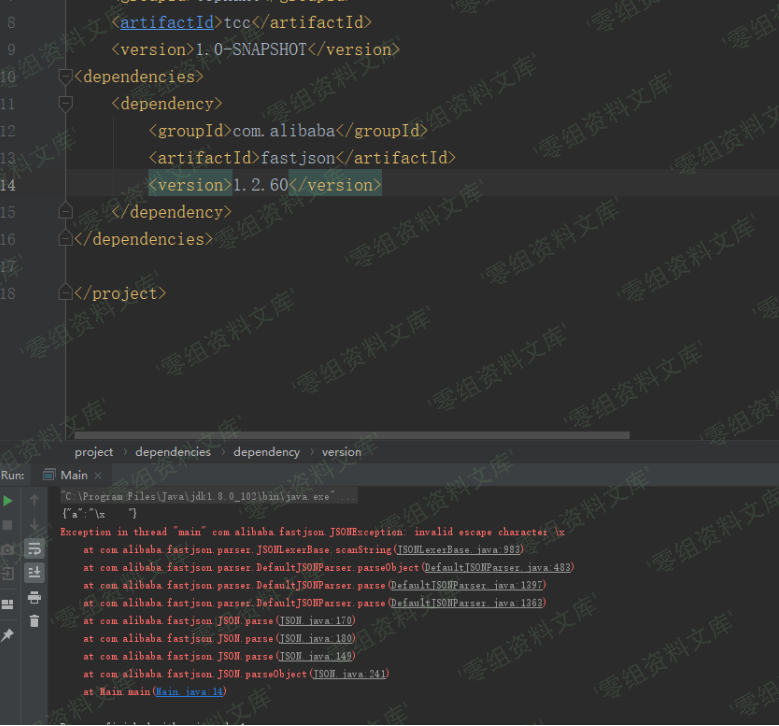Open the JSONLexerBase.java:983 stack trace link
The image size is (779, 726).
tap(459, 550)
